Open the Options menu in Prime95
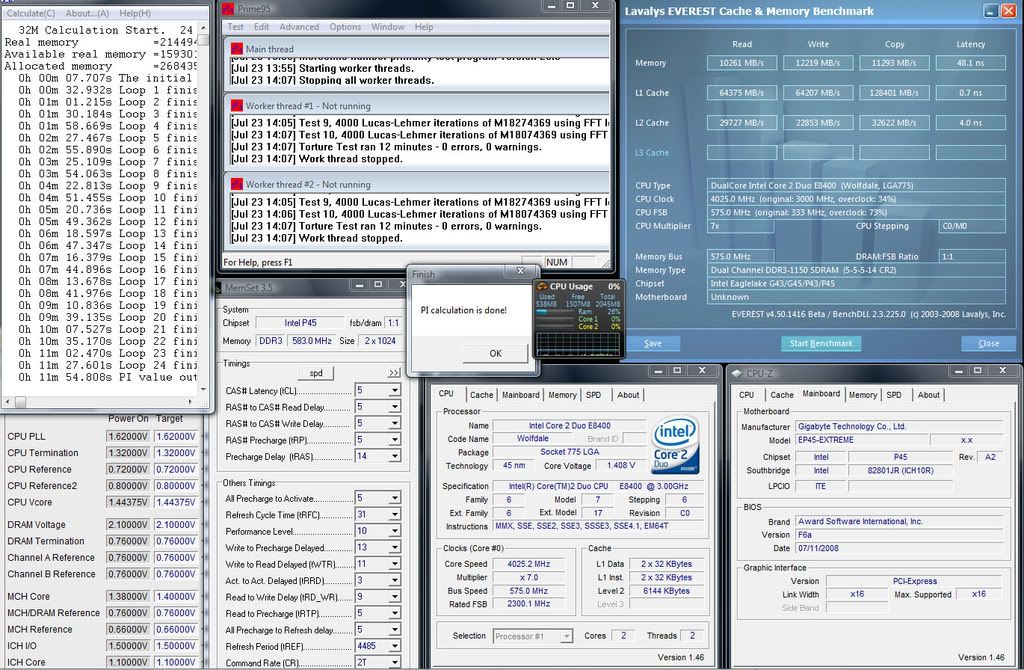The image size is (1024, 670). [x=345, y=27]
